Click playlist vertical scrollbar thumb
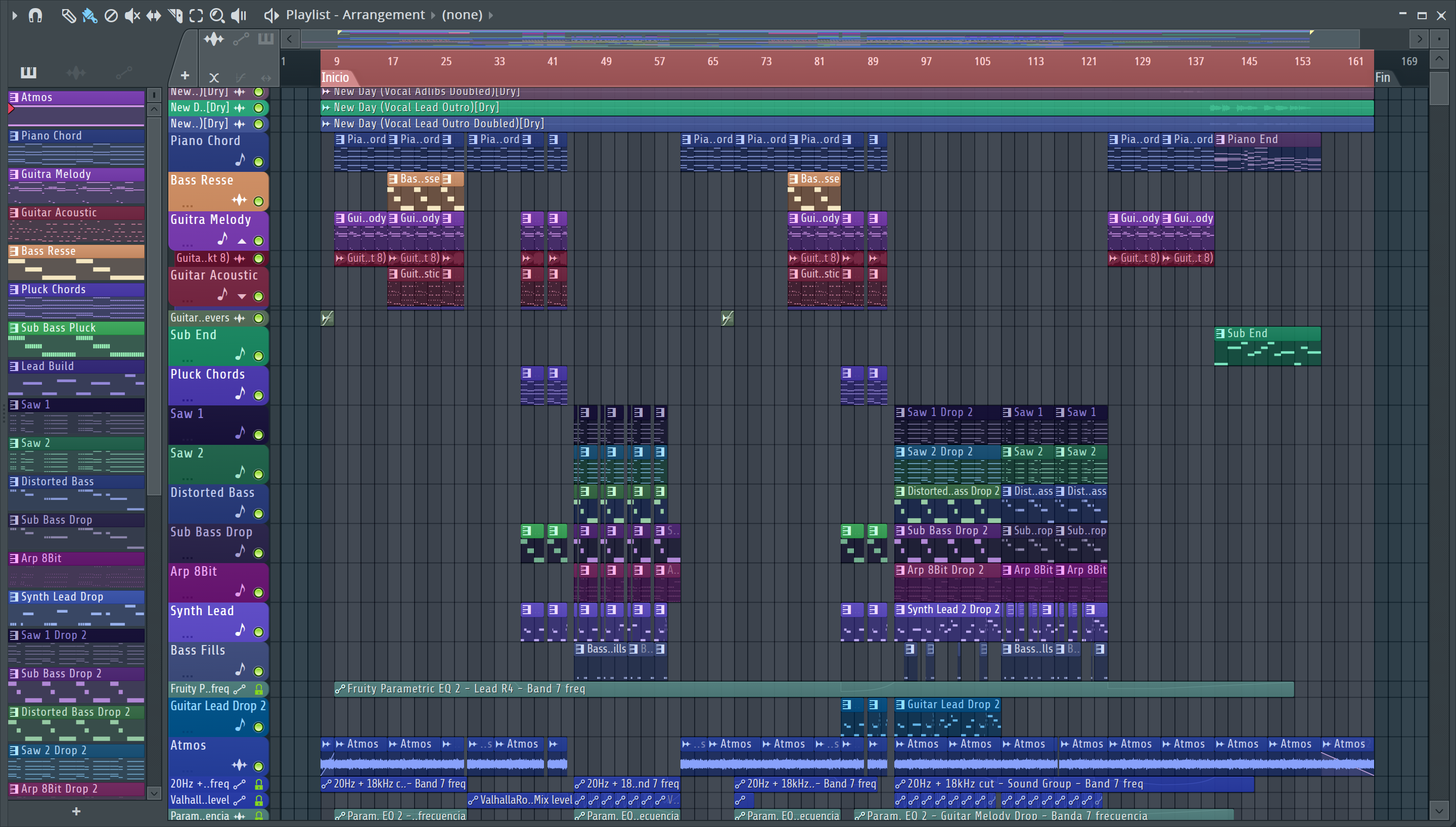Viewport: 1456px width, 827px height. [1439, 87]
